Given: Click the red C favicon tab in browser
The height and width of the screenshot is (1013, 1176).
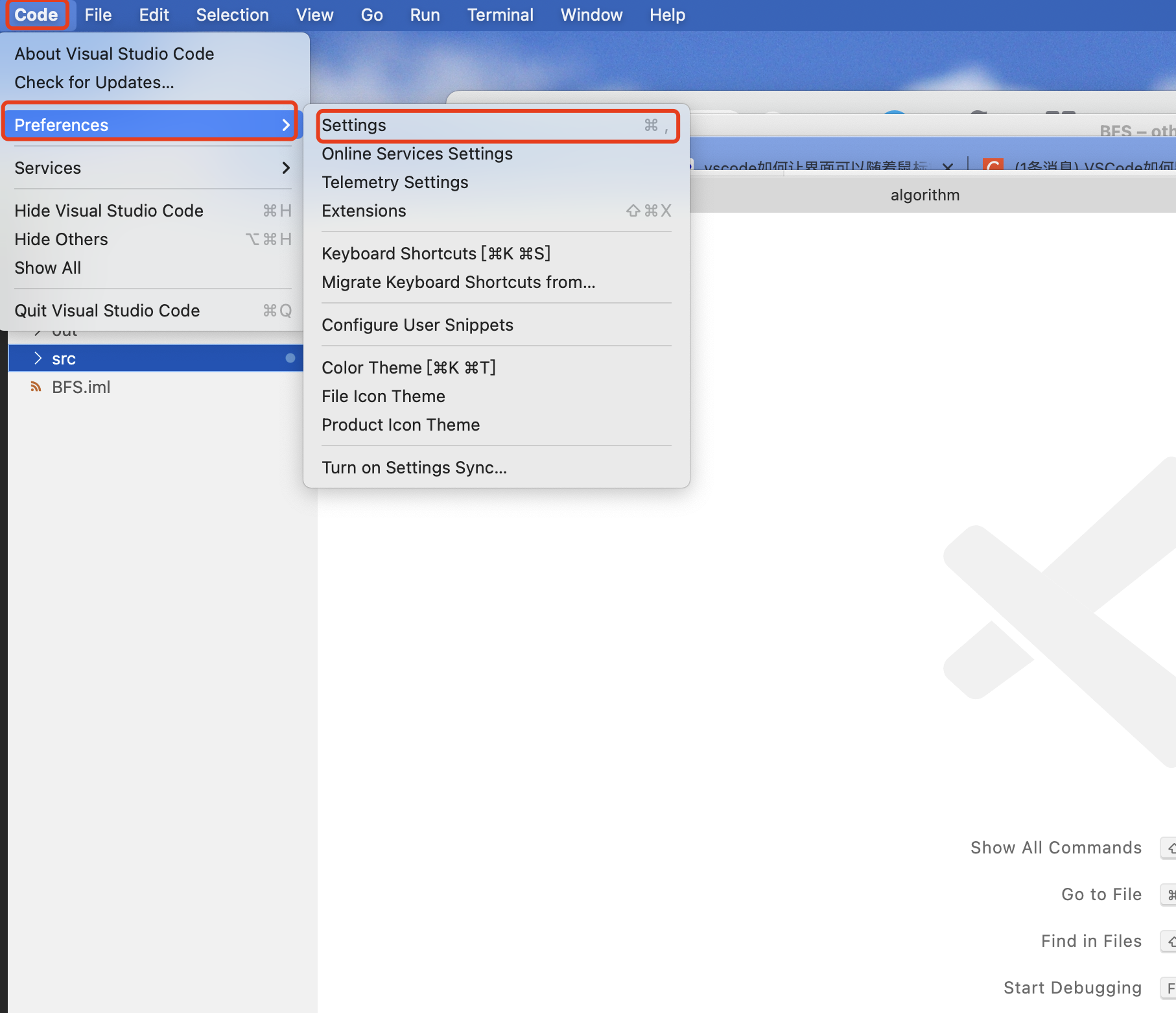Looking at the screenshot, I should coord(993,165).
